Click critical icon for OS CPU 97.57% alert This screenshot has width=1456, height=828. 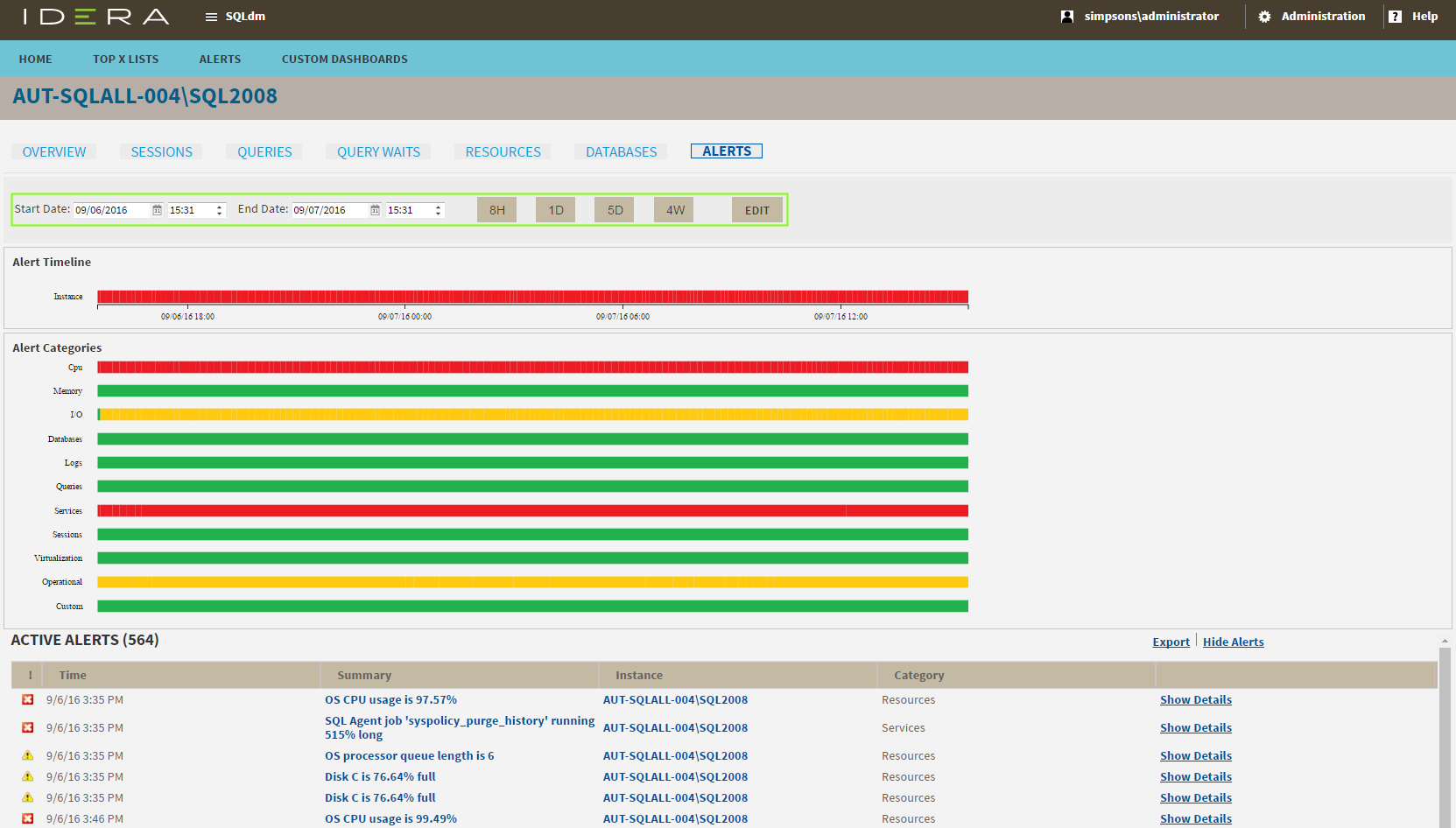tap(28, 699)
